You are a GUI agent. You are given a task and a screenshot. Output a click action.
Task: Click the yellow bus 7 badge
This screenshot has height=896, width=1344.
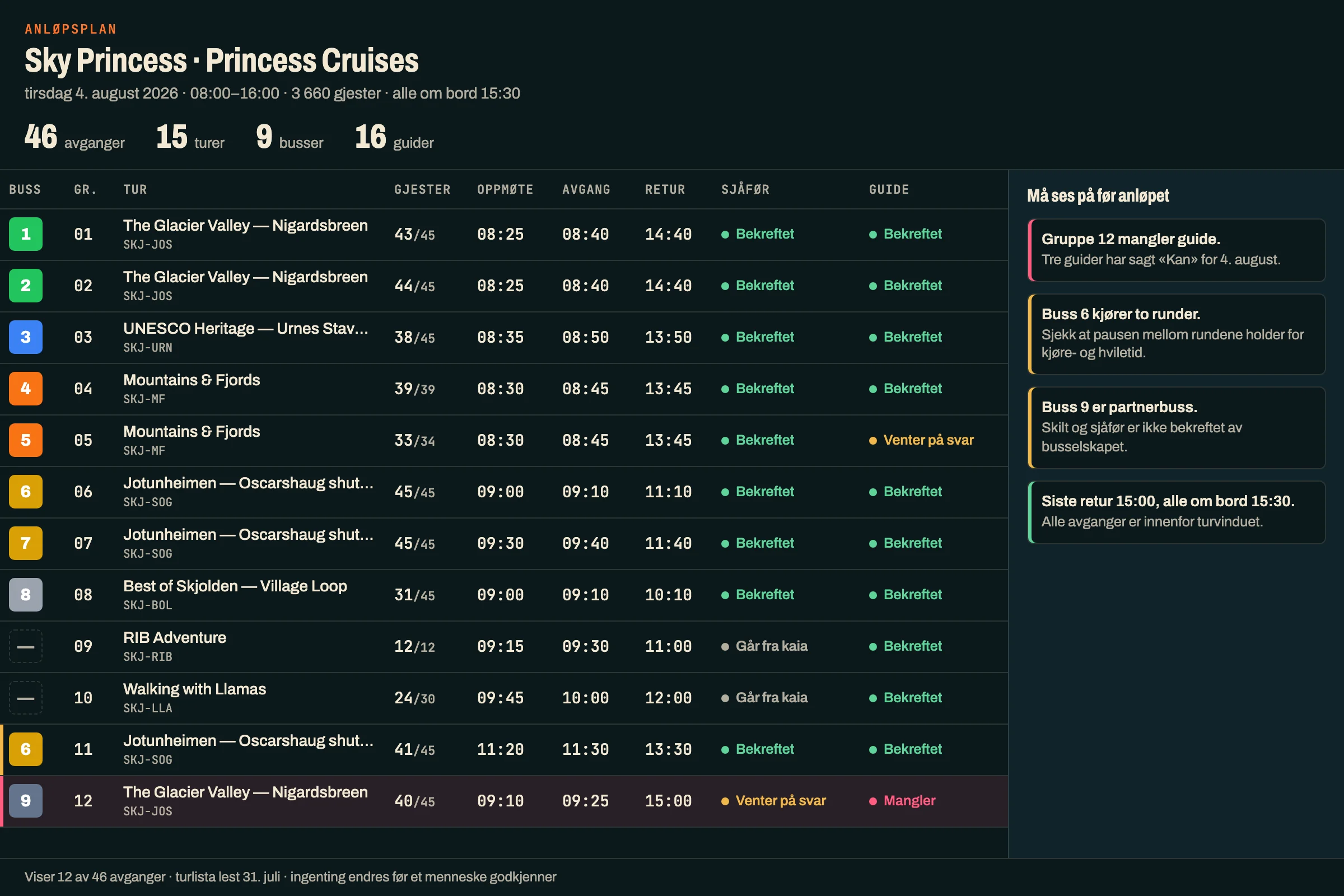pos(26,543)
